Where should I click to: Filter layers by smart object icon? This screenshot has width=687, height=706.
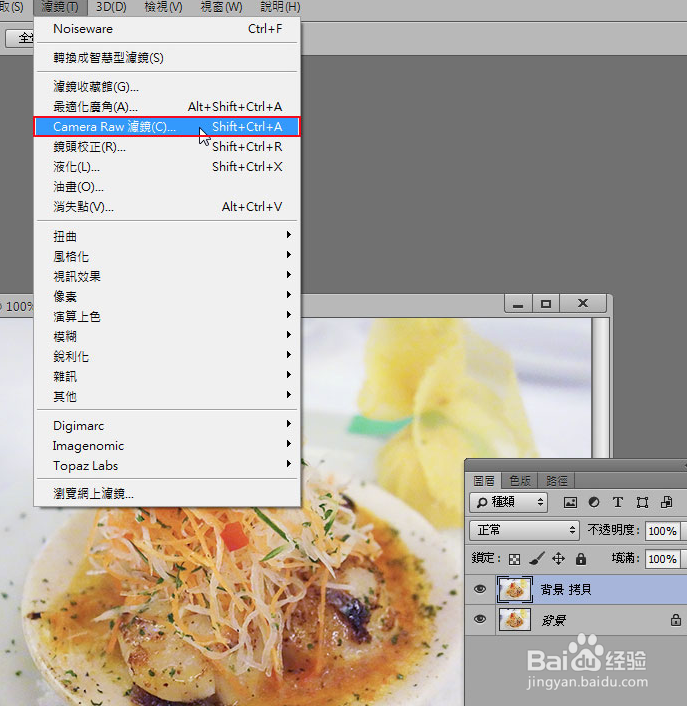[x=666, y=502]
